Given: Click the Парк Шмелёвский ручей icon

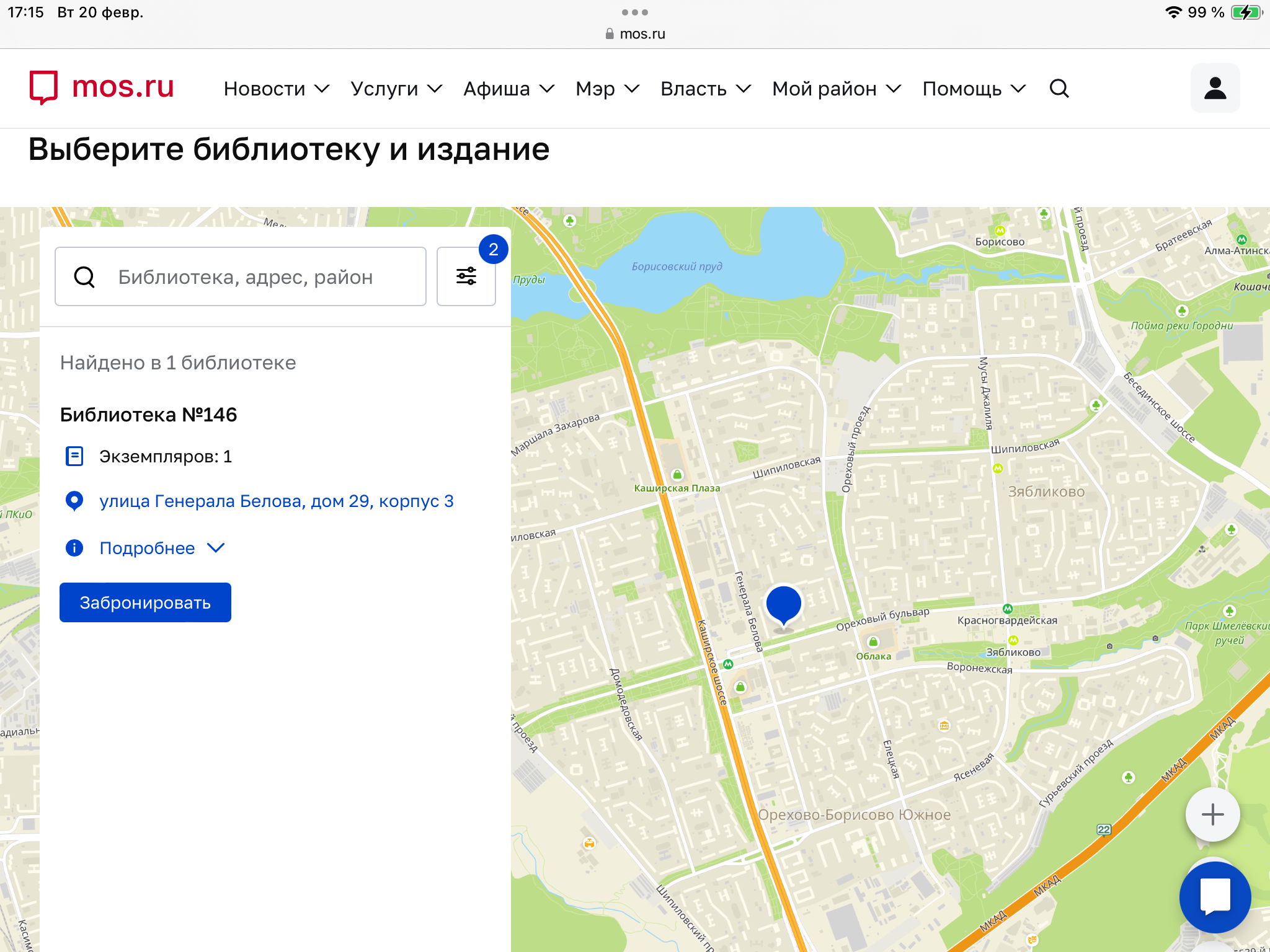Looking at the screenshot, I should point(1229,611).
